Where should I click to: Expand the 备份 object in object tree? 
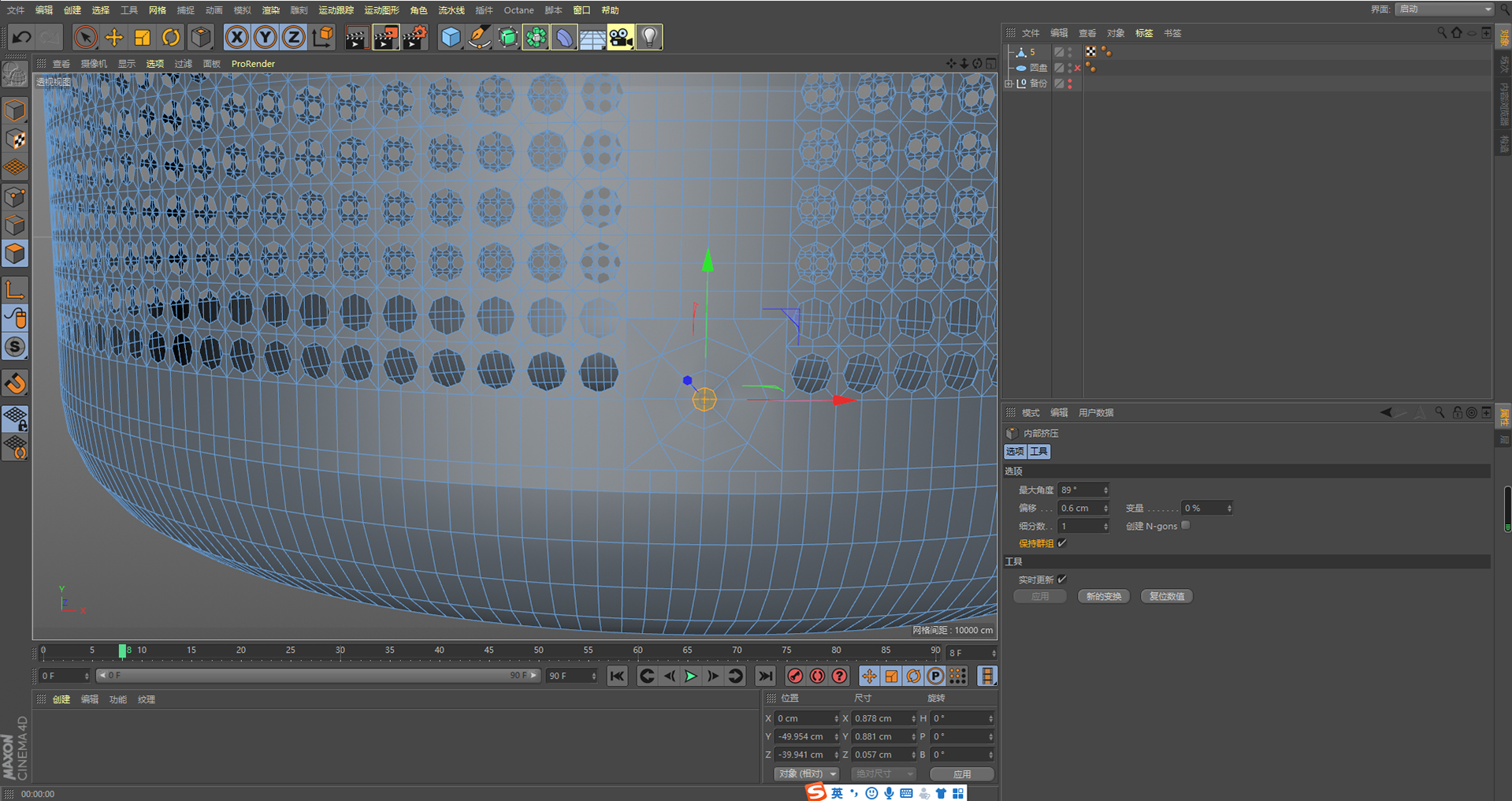[x=1009, y=84]
